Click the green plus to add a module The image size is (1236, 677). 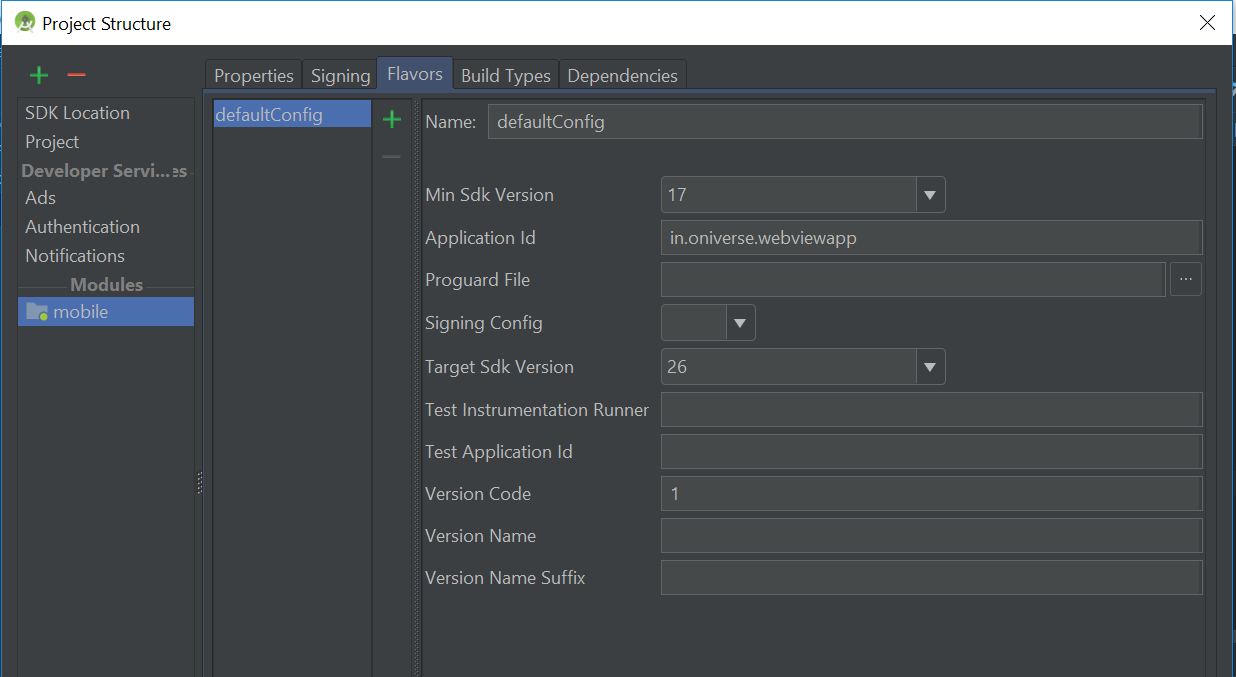(38, 75)
